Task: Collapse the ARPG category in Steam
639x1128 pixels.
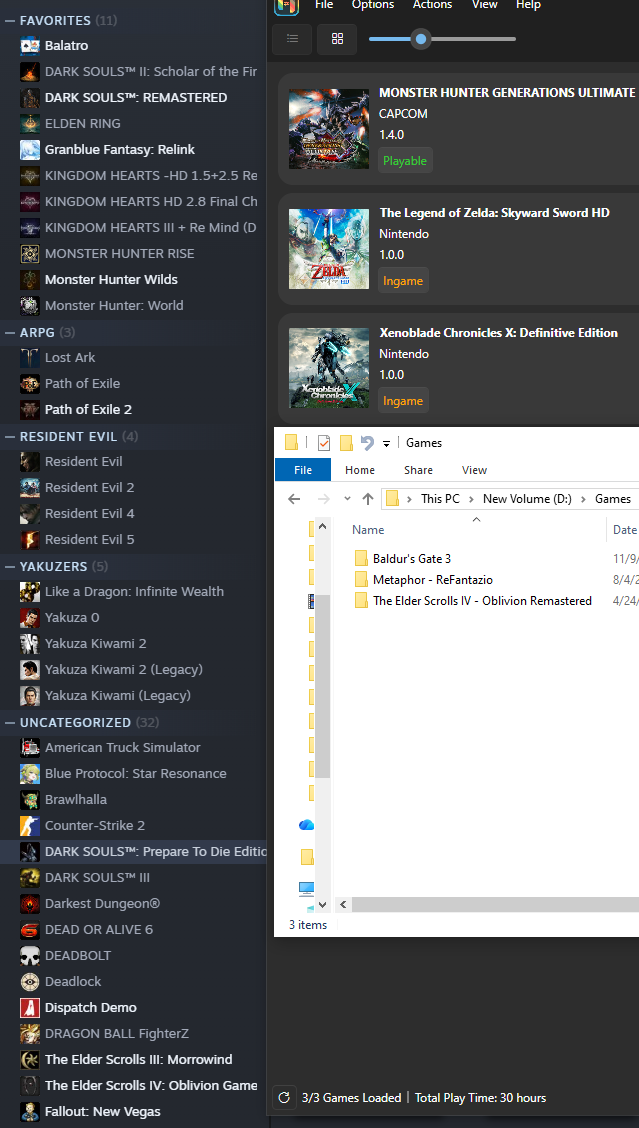Action: click(x=10, y=332)
